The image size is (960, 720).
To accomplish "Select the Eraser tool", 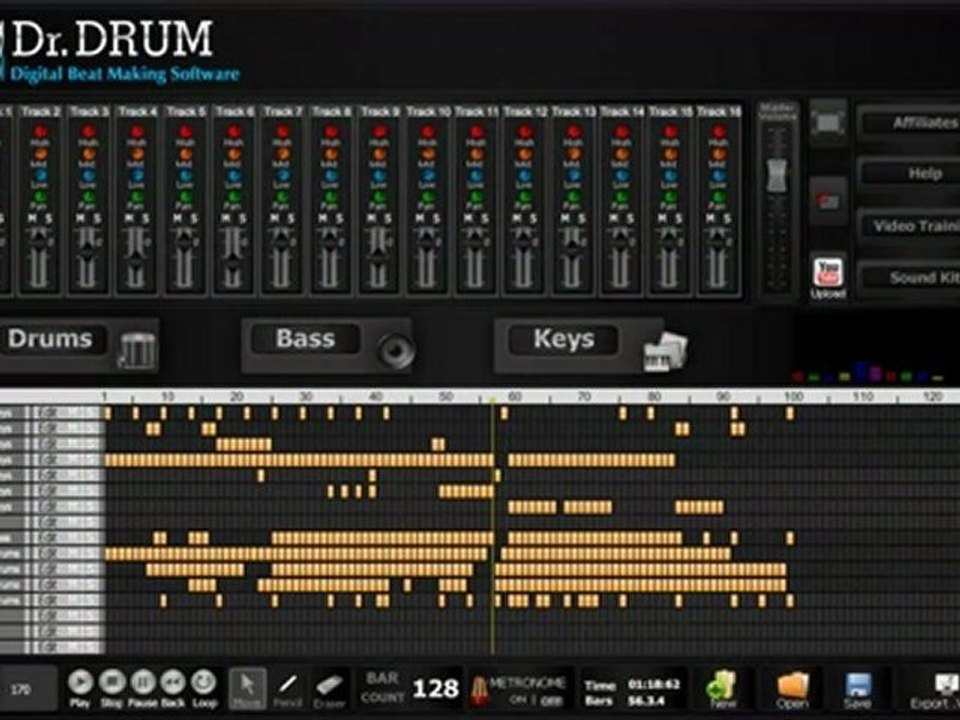I will (330, 688).
